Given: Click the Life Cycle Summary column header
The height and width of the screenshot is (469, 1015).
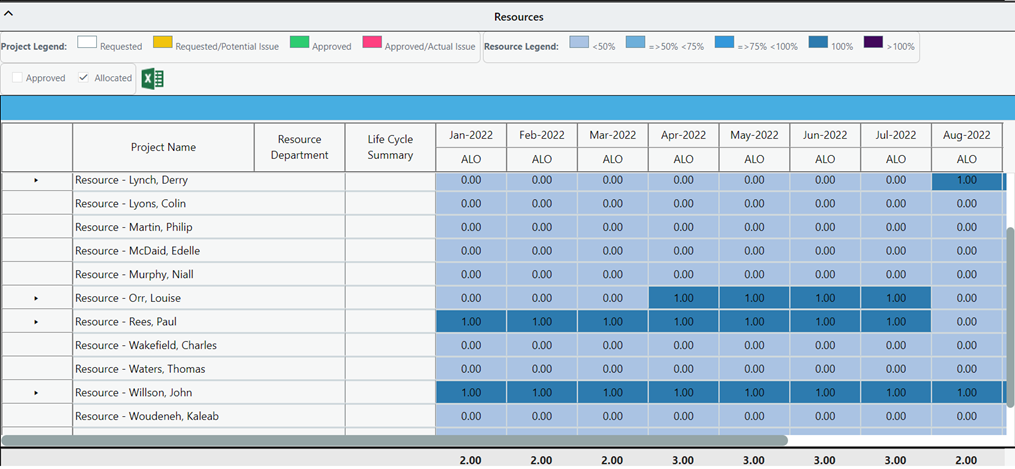Looking at the screenshot, I should click(390, 147).
